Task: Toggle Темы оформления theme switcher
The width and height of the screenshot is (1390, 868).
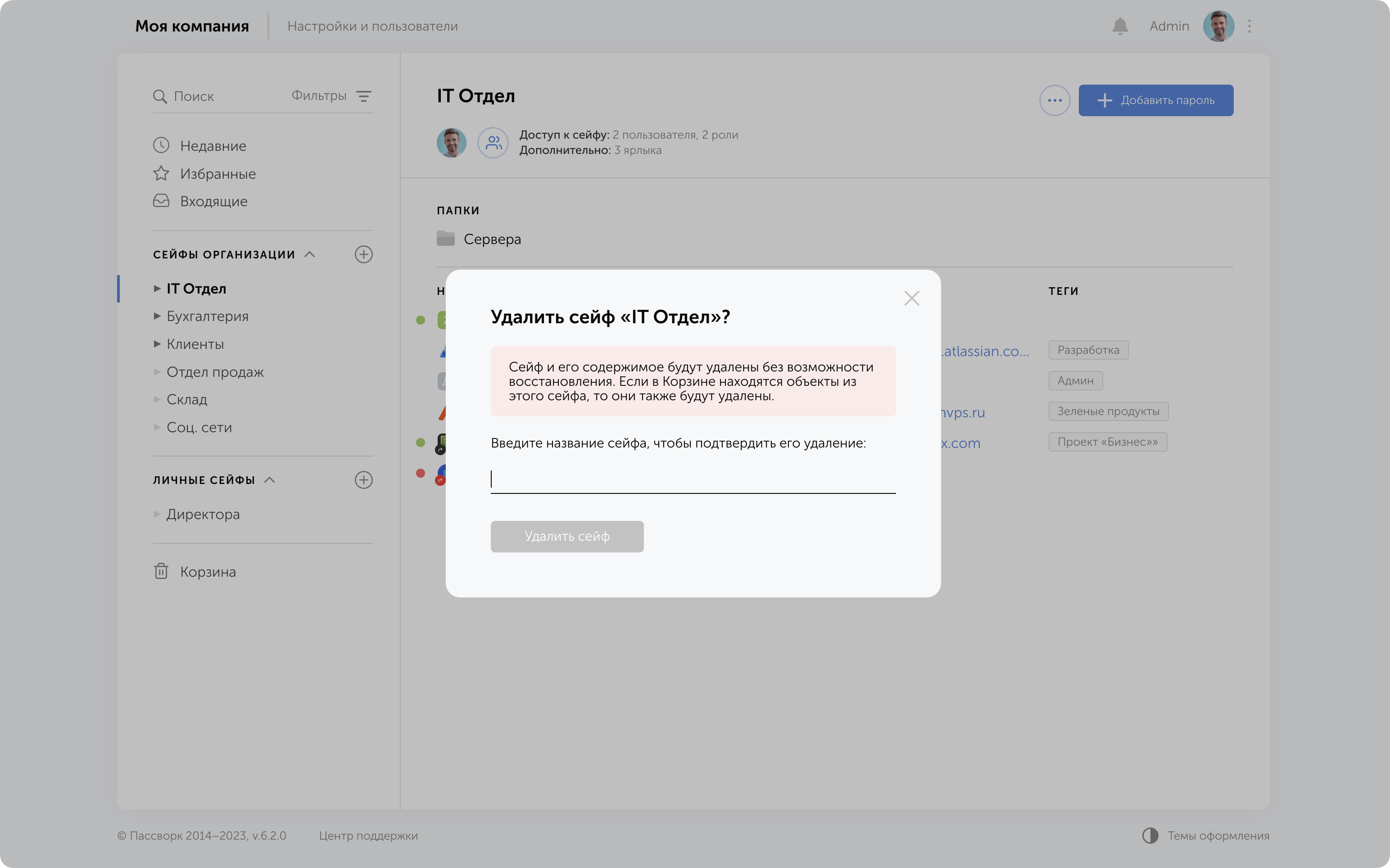Action: point(1205,835)
